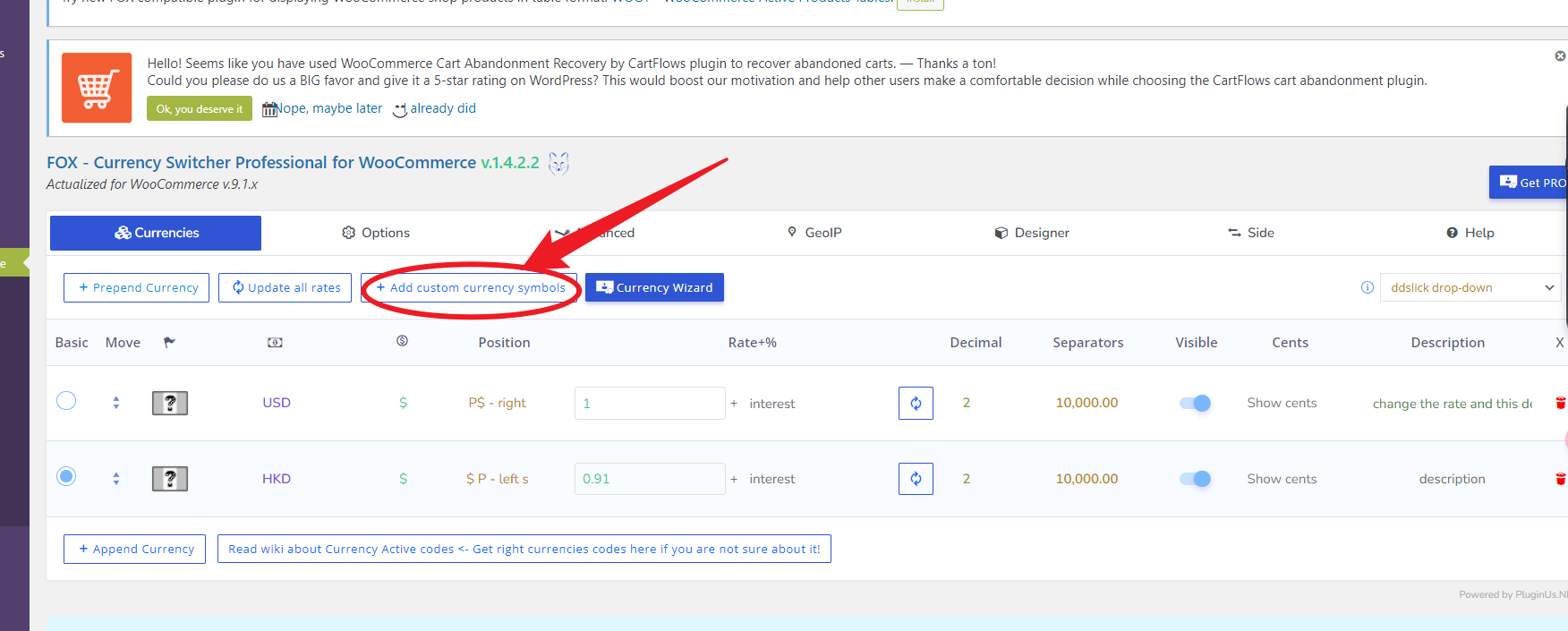Click the USD dollar sign symbol

point(403,403)
